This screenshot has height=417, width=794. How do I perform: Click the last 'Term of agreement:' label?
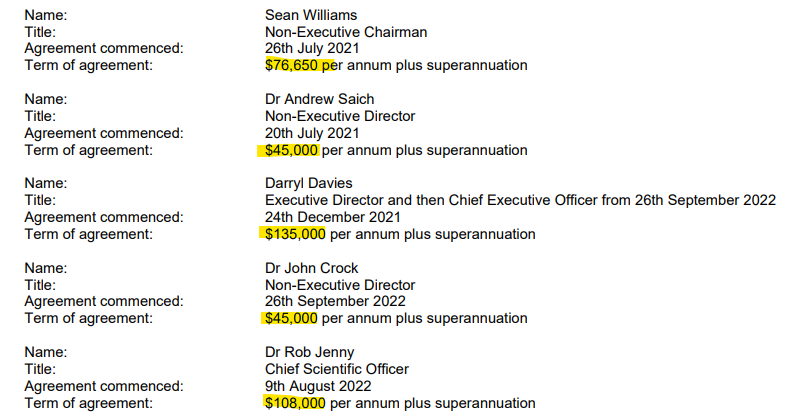pos(89,403)
